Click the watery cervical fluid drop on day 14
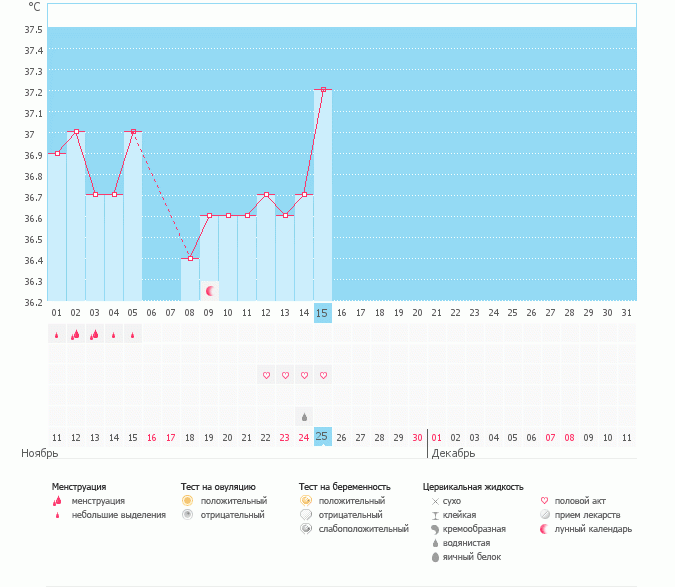 (x=304, y=417)
